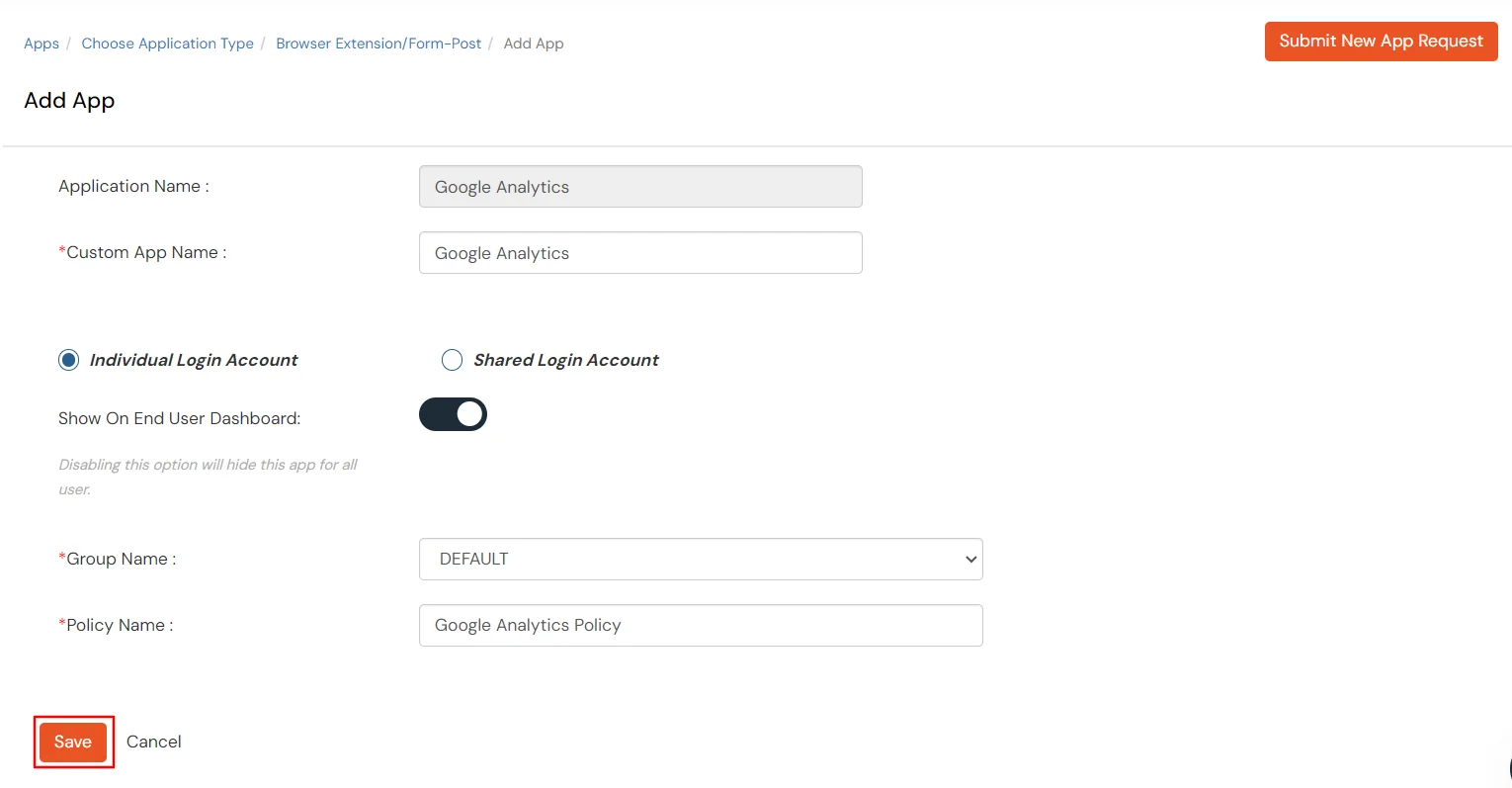
Task: Click the Save button
Action: click(73, 742)
